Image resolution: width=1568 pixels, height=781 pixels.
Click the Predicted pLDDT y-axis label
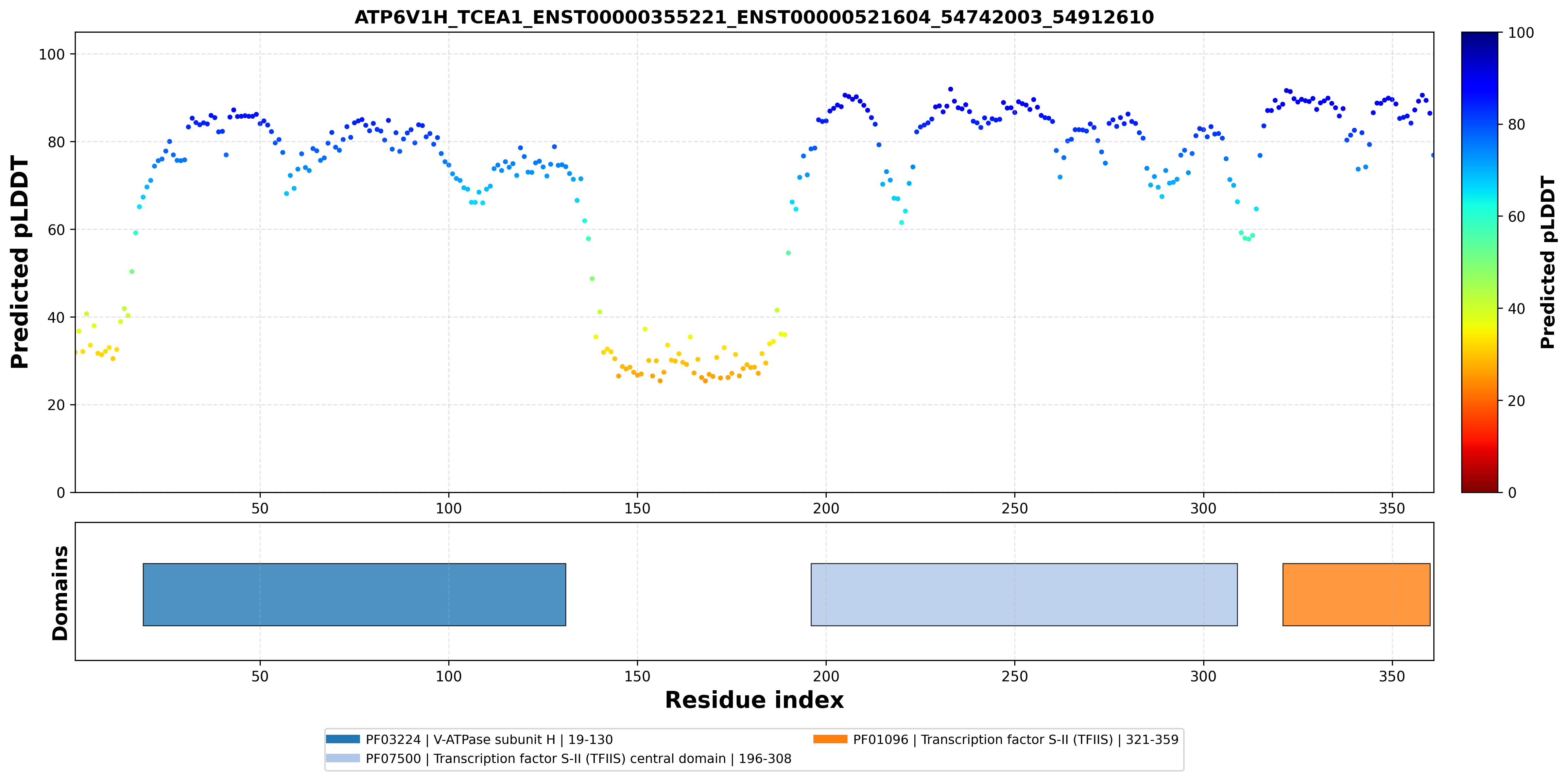[x=19, y=262]
